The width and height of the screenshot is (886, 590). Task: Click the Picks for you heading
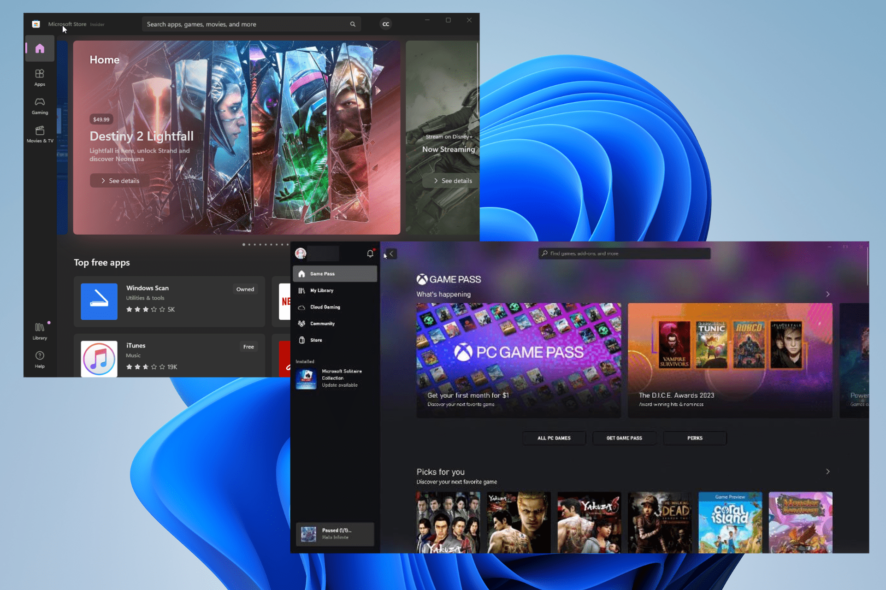pos(440,471)
